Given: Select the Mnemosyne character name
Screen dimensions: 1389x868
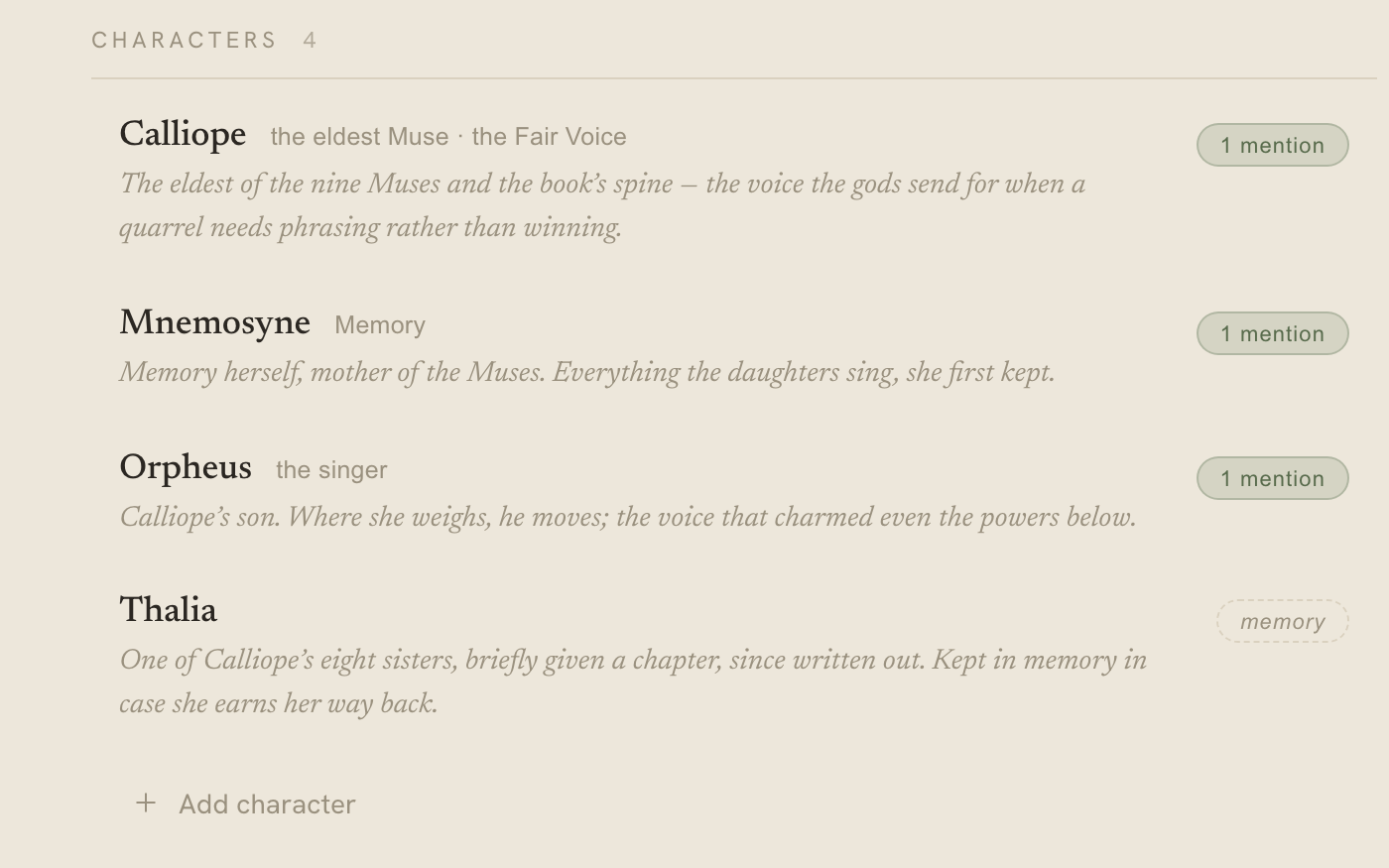Looking at the screenshot, I should point(214,322).
